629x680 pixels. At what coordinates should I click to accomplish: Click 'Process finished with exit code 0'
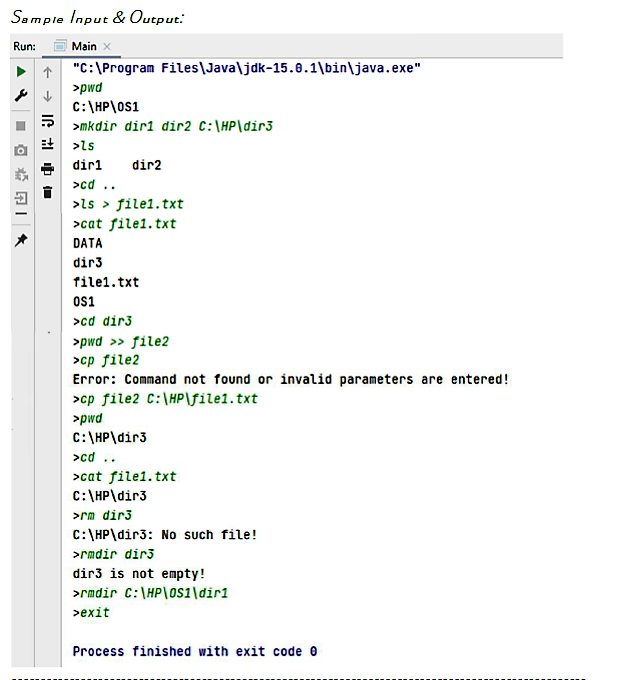[195, 651]
